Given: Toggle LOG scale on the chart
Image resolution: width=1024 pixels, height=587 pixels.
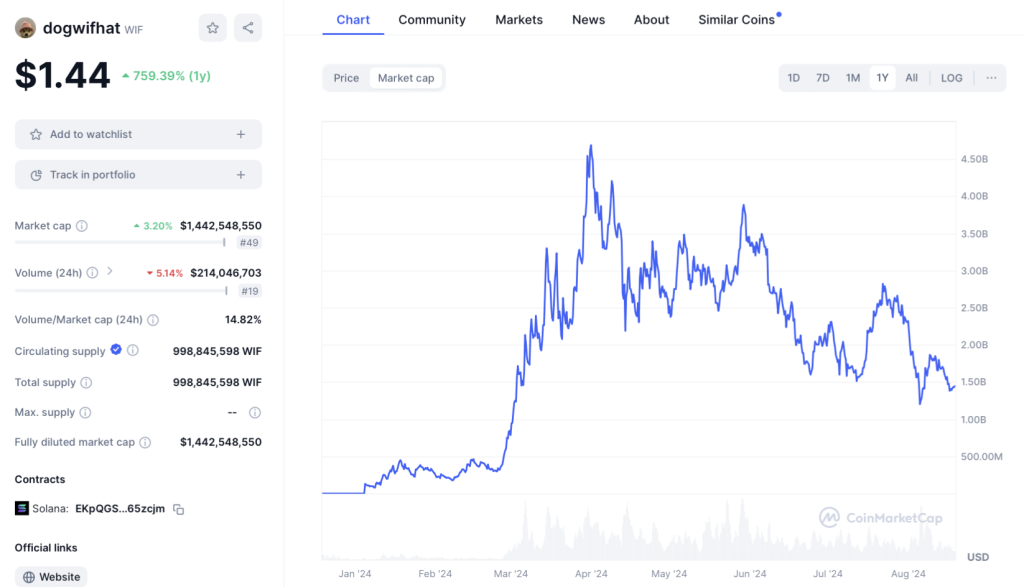Looking at the screenshot, I should [x=952, y=78].
